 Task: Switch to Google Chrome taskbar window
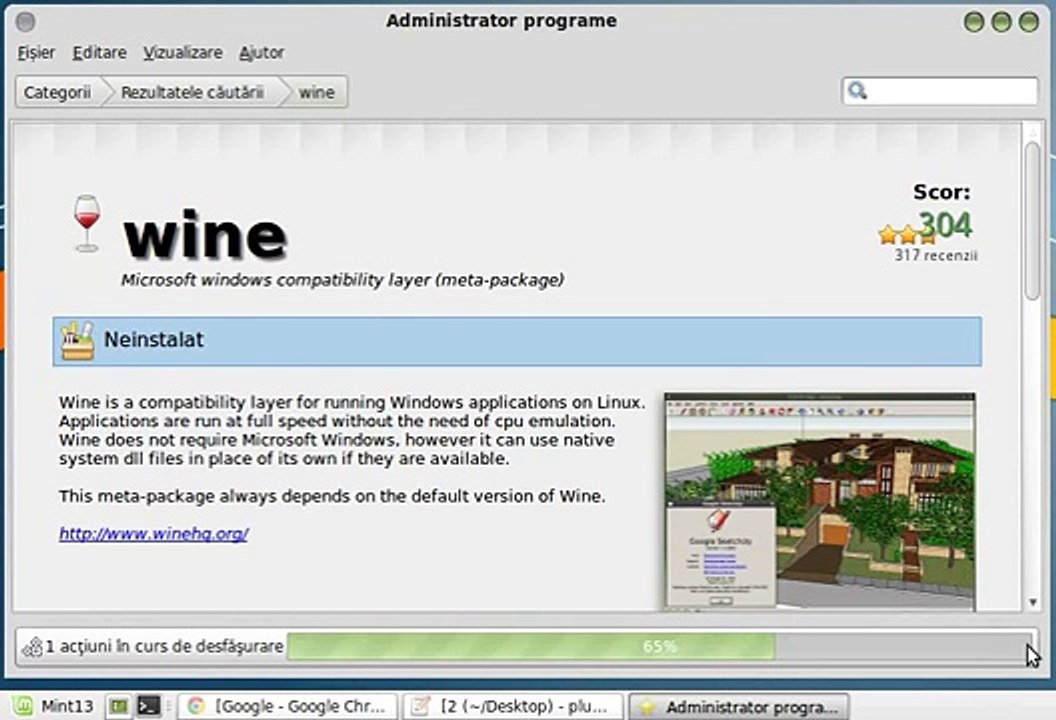288,707
